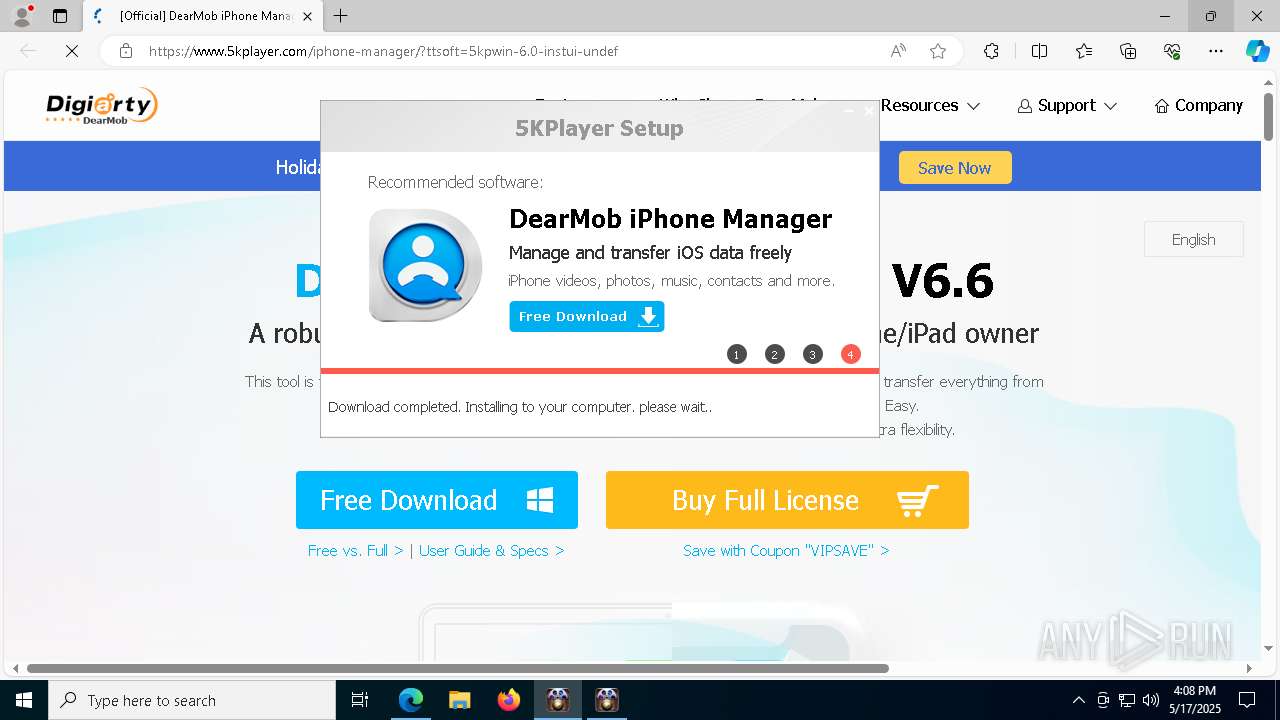
Task: Open the Favorites list icon
Action: (x=1084, y=51)
